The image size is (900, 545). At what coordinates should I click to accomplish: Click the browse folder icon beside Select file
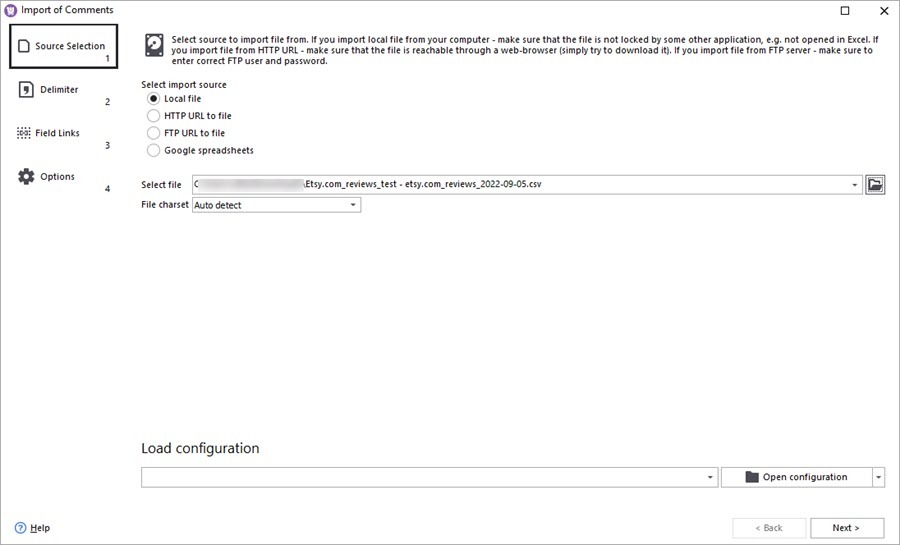(x=875, y=185)
